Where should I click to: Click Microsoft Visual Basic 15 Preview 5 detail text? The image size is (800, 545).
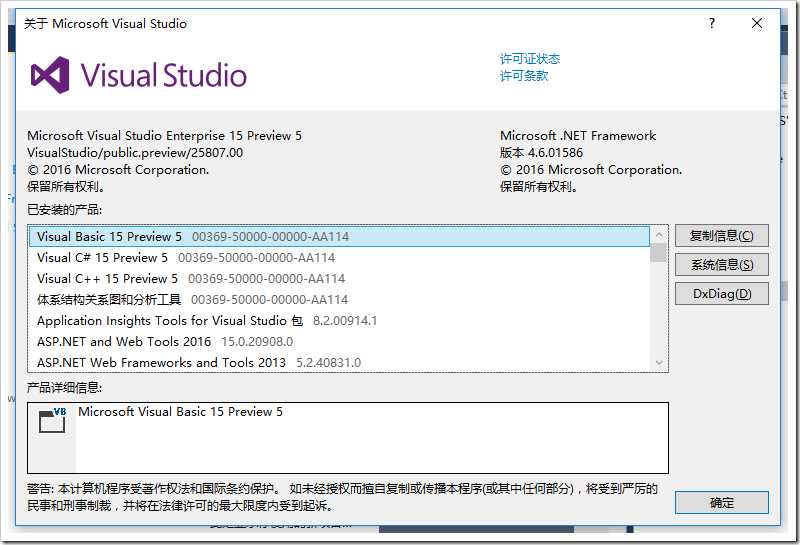[x=180, y=412]
